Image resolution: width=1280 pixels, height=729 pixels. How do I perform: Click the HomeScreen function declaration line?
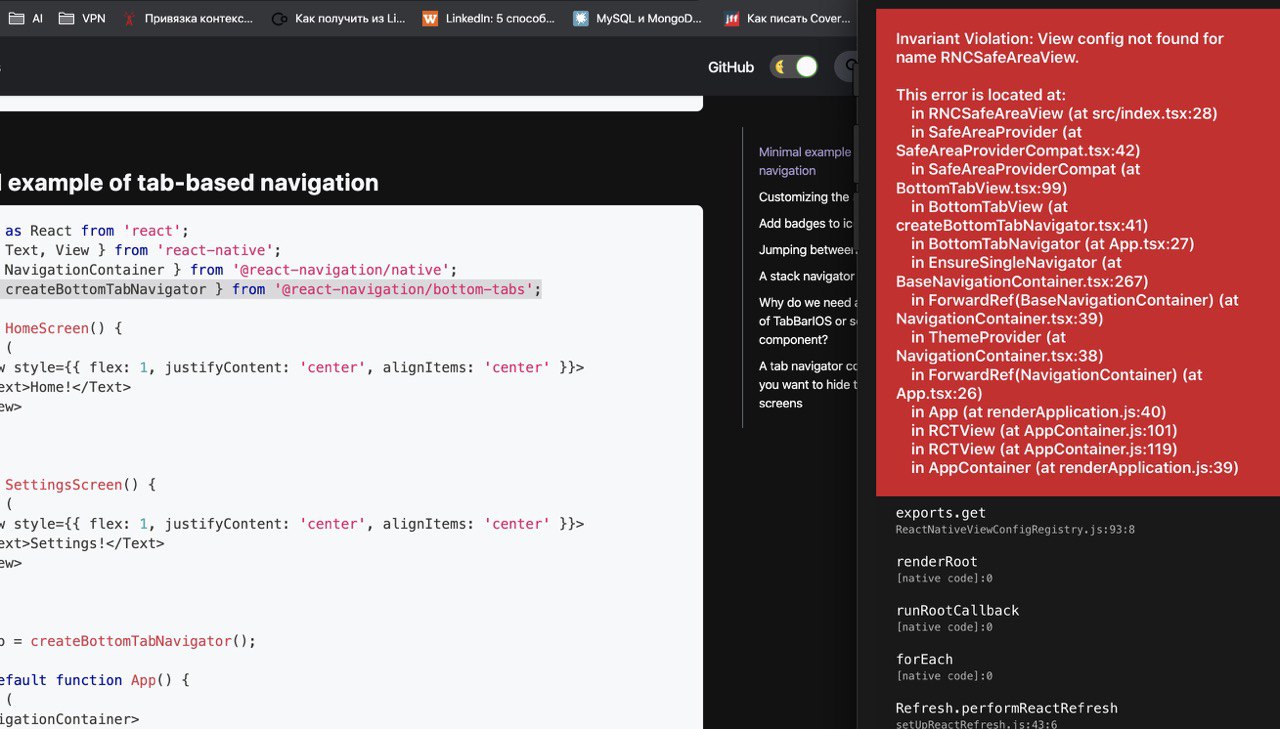[62, 328]
